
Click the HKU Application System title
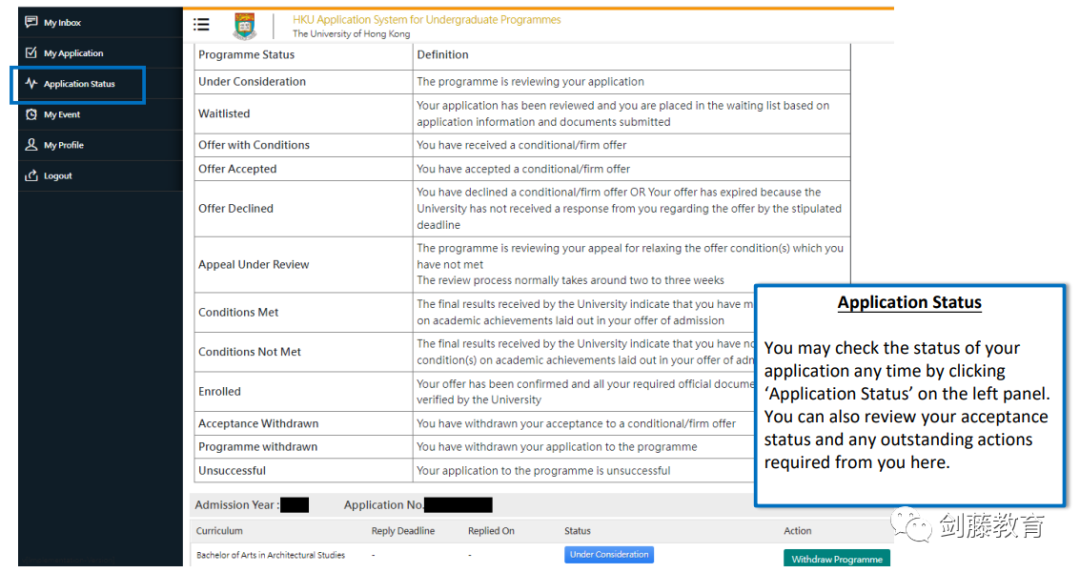click(426, 20)
